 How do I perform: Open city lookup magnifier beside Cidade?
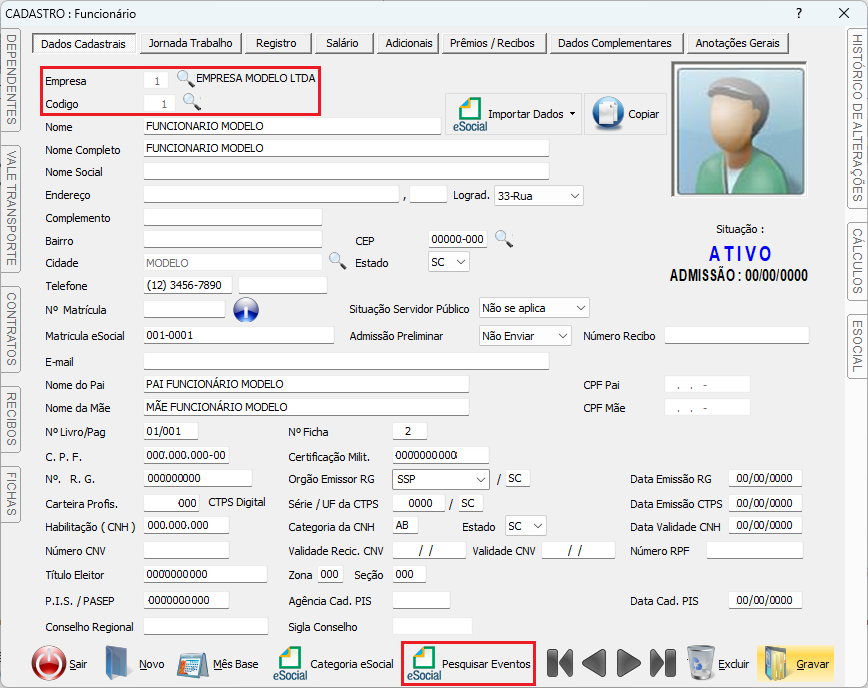point(338,262)
